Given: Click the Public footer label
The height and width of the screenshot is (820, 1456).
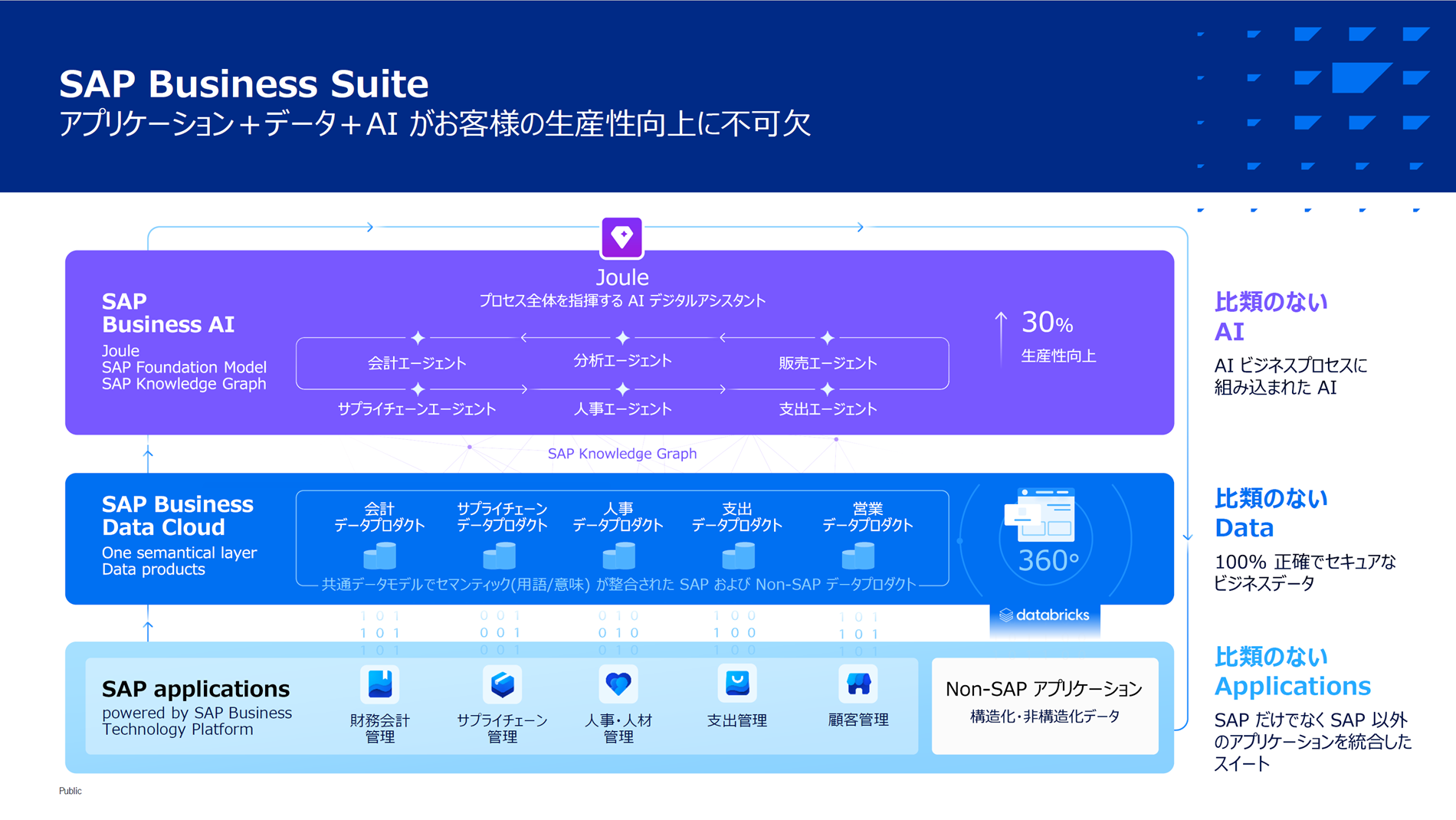Looking at the screenshot, I should (70, 791).
